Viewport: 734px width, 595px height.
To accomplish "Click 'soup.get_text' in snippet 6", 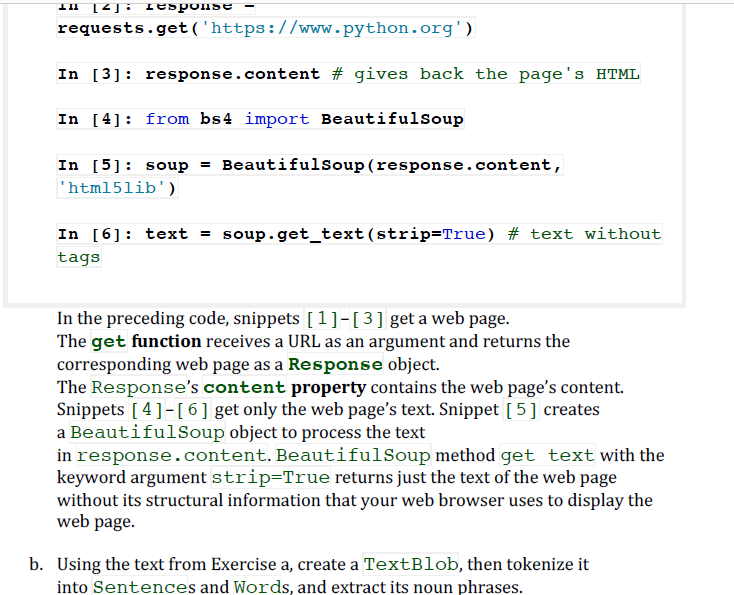I will point(294,234).
